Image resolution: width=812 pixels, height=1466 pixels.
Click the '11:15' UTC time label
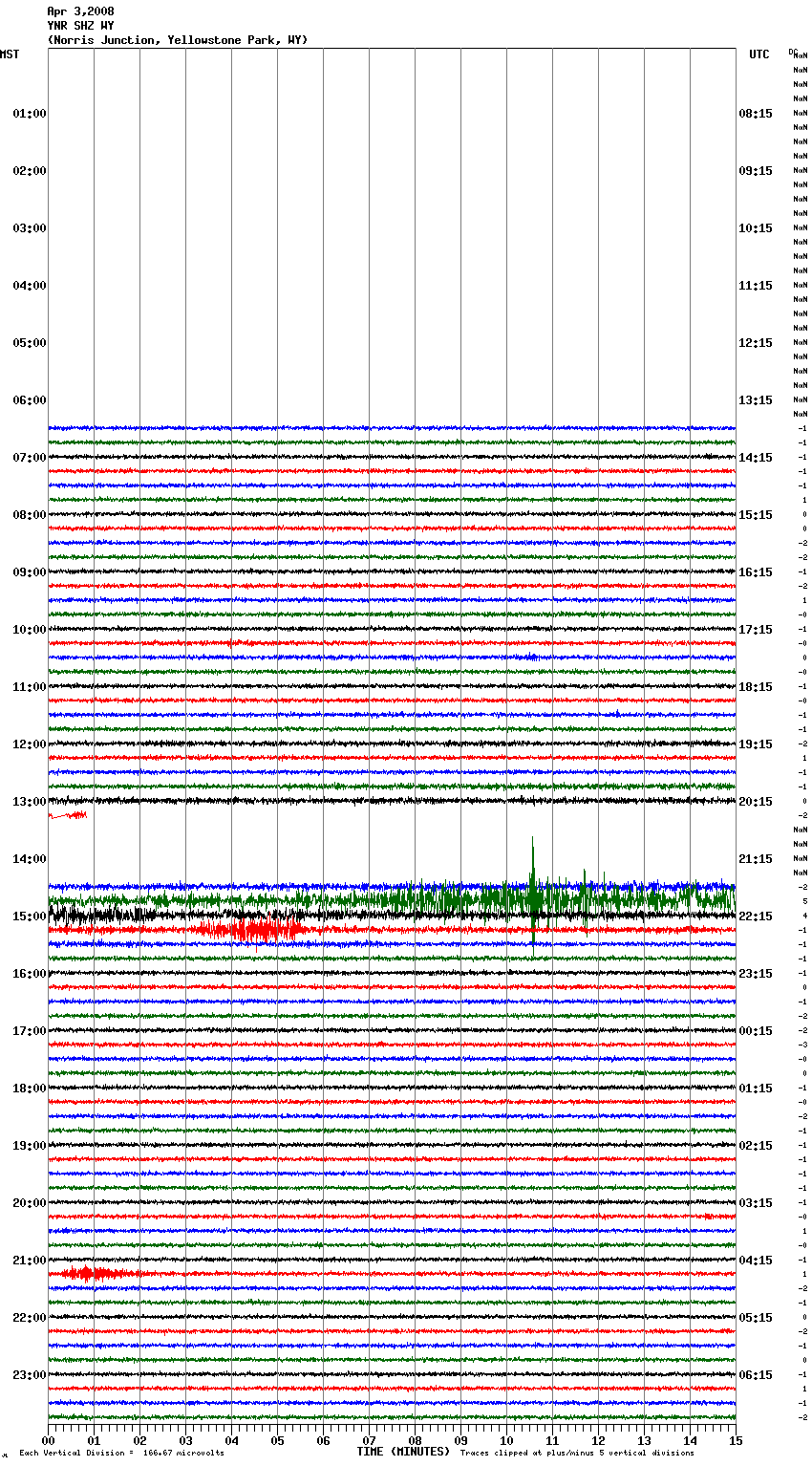pos(756,286)
